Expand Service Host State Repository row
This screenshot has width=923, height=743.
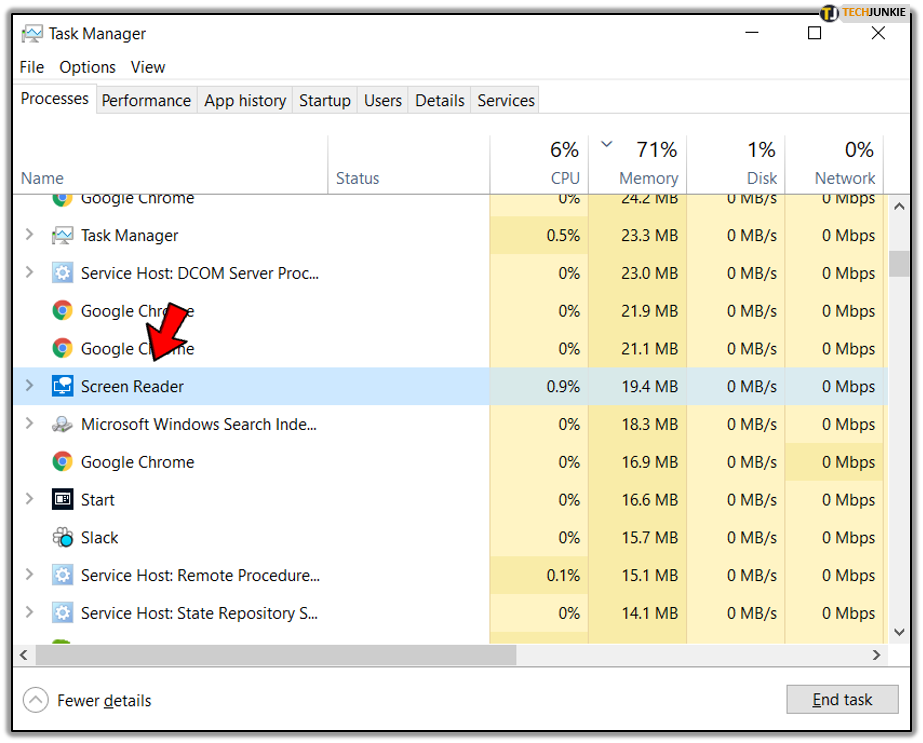[x=29, y=612]
